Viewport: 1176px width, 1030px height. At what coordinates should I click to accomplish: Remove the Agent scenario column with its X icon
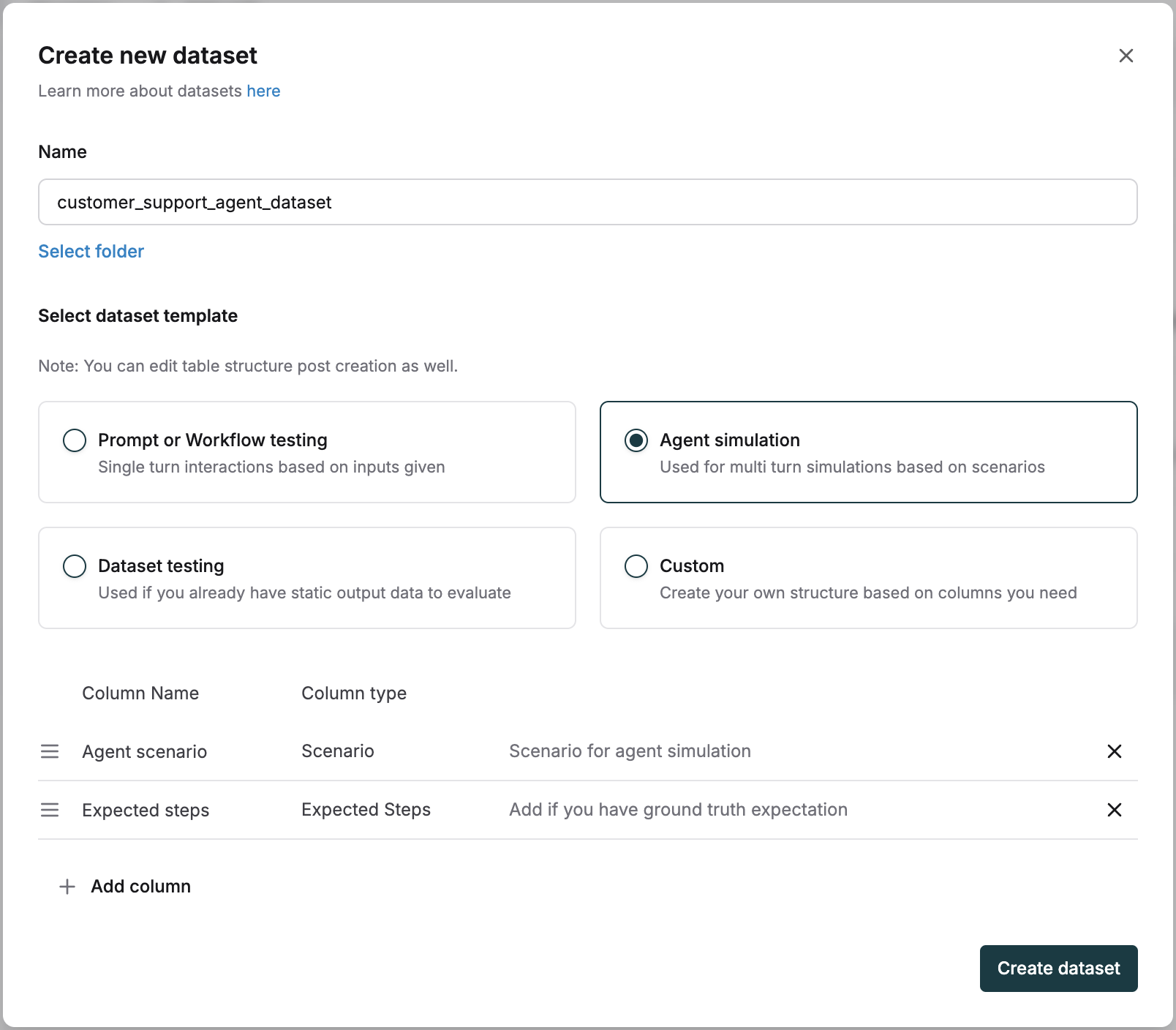tap(1115, 751)
